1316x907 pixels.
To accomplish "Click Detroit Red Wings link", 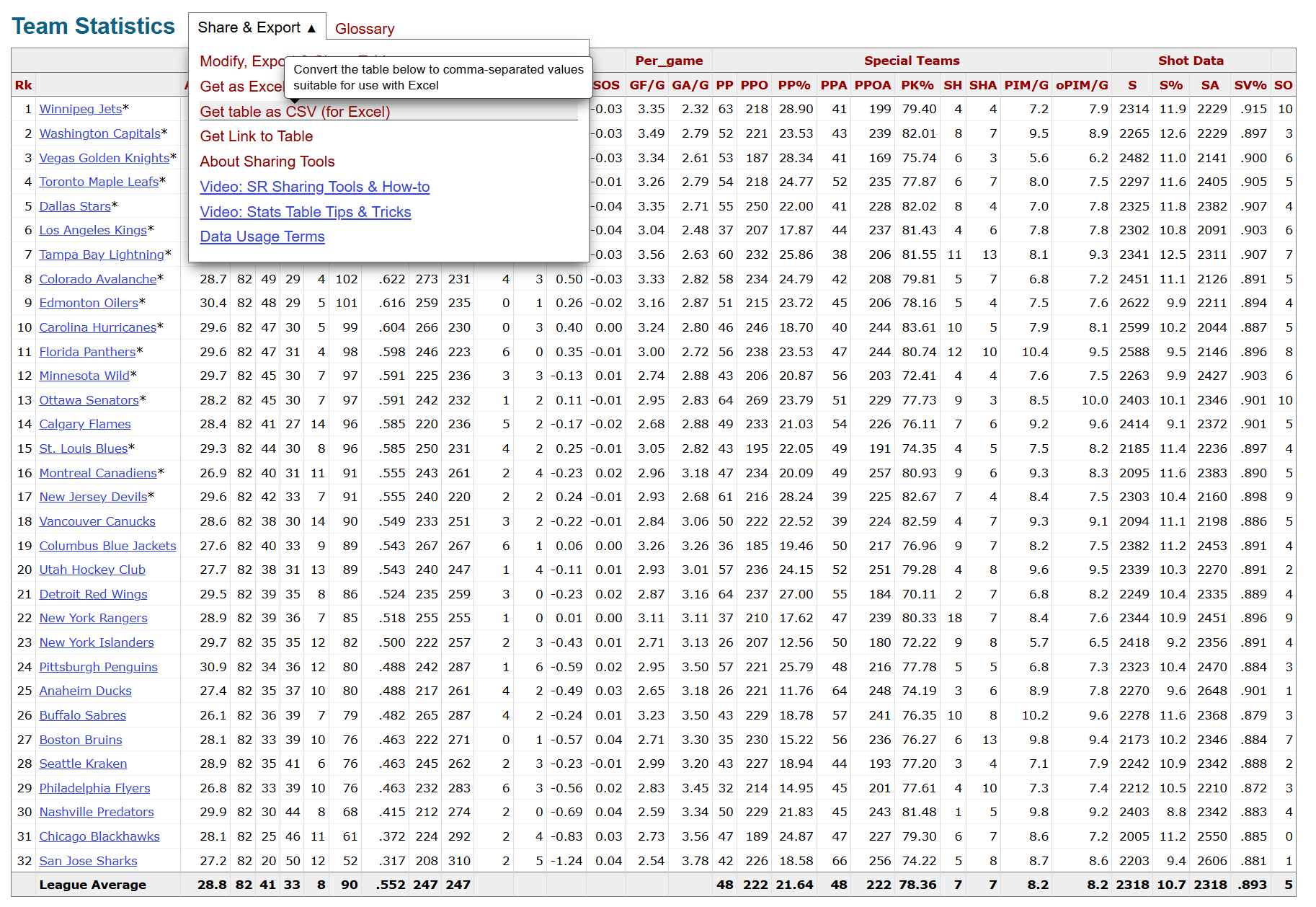I will tap(93, 594).
